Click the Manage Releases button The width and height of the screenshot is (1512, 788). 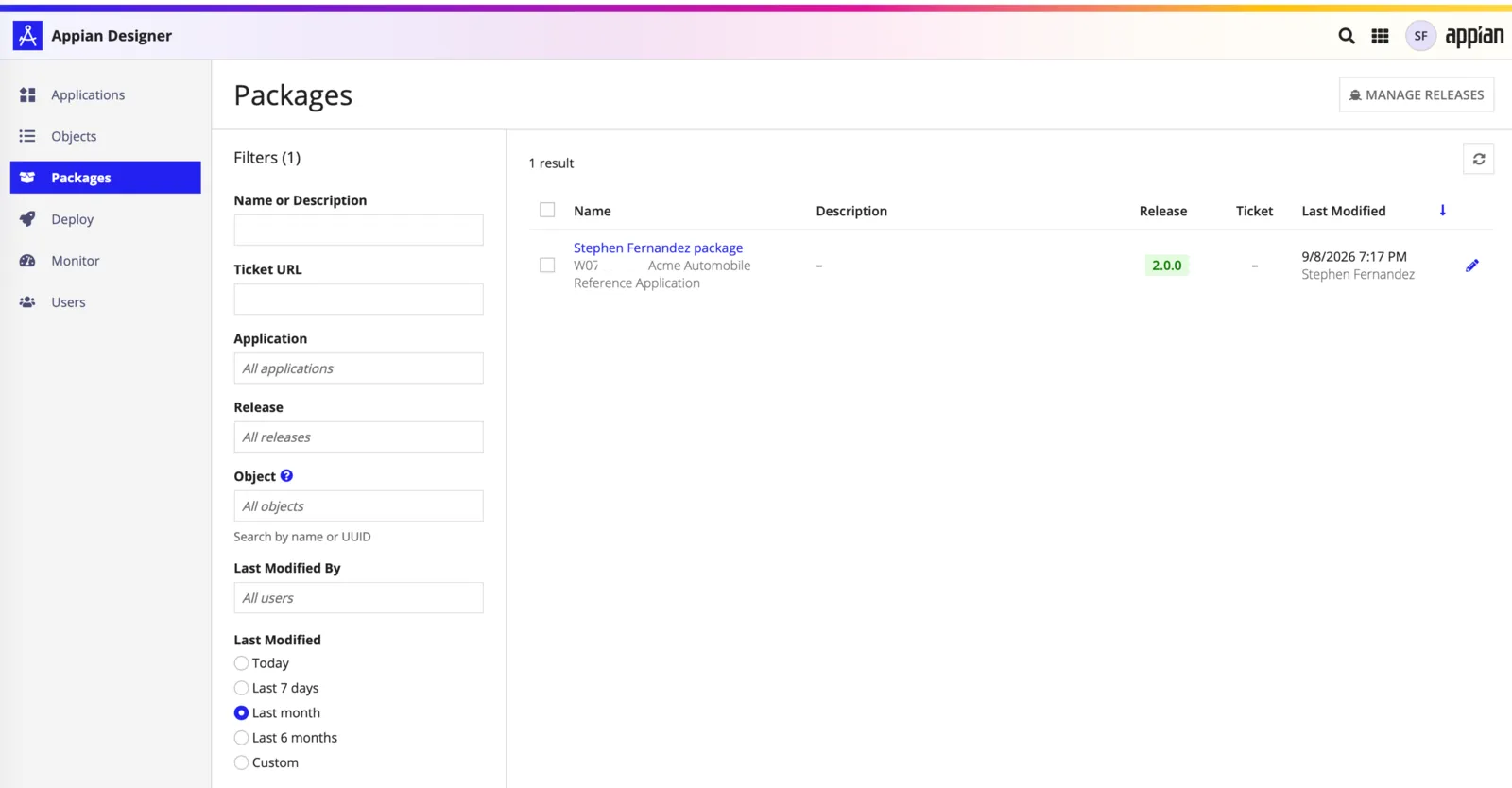tap(1416, 94)
